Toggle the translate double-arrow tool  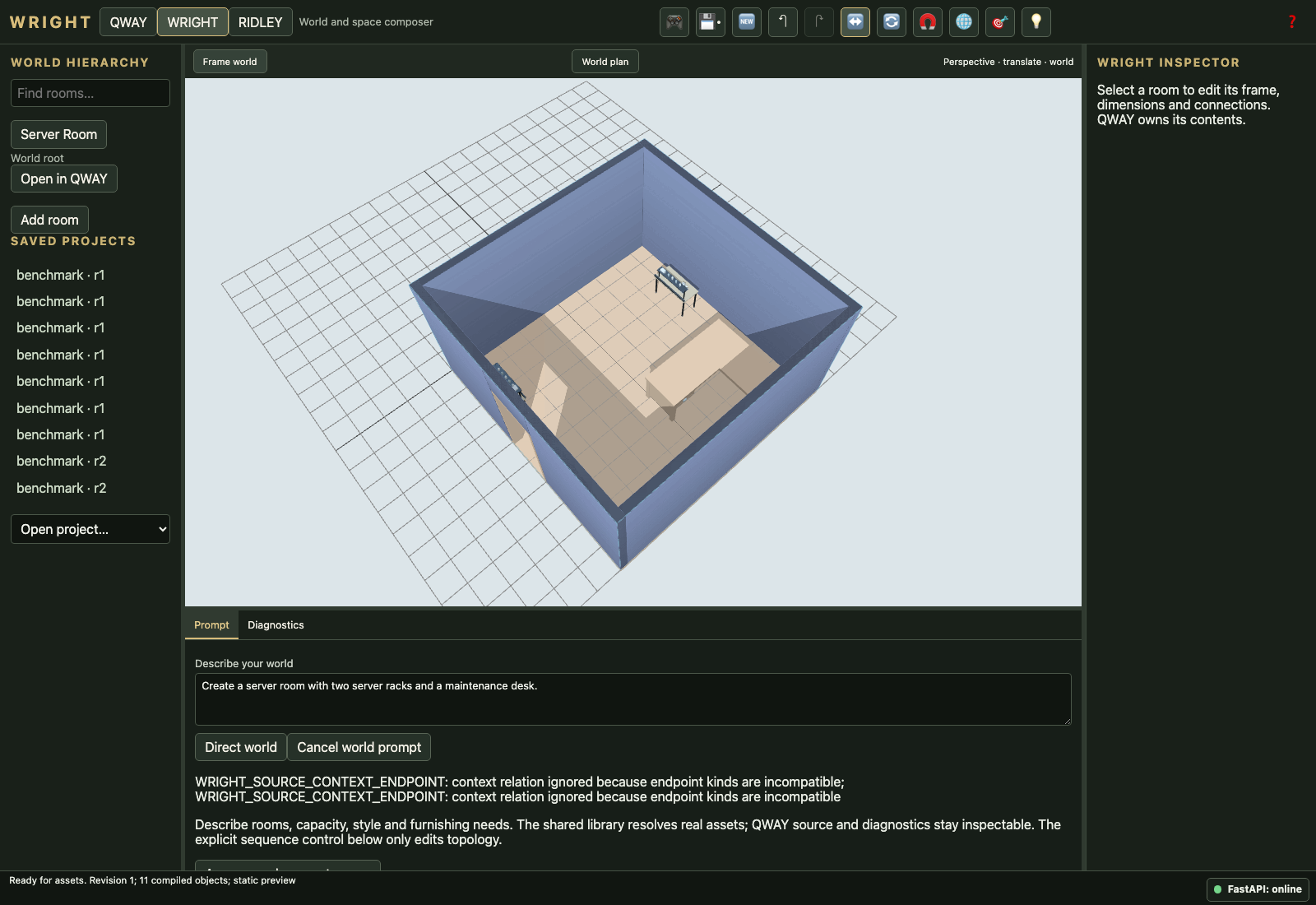[x=855, y=22]
